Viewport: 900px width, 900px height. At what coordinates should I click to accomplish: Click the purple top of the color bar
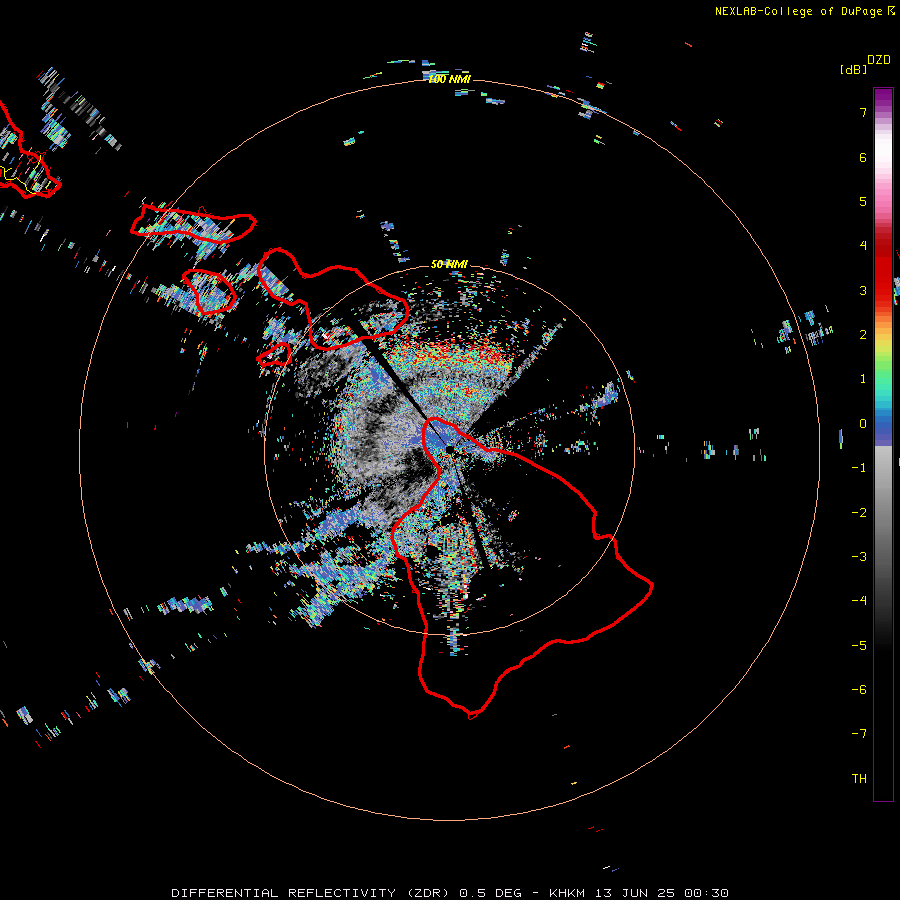click(883, 98)
